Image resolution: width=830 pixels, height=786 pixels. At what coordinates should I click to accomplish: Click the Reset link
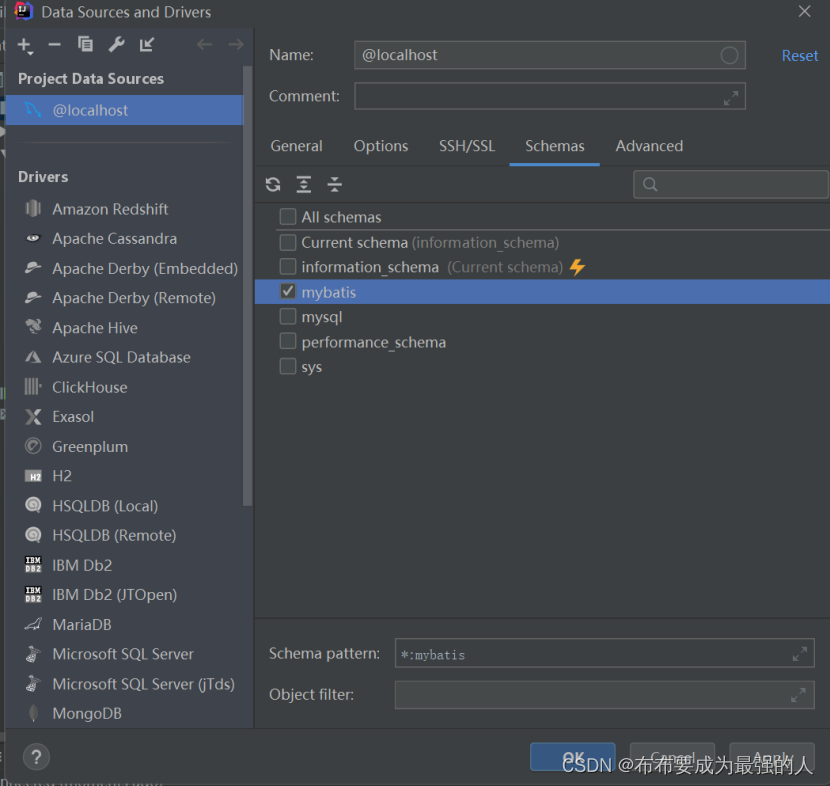(x=800, y=56)
